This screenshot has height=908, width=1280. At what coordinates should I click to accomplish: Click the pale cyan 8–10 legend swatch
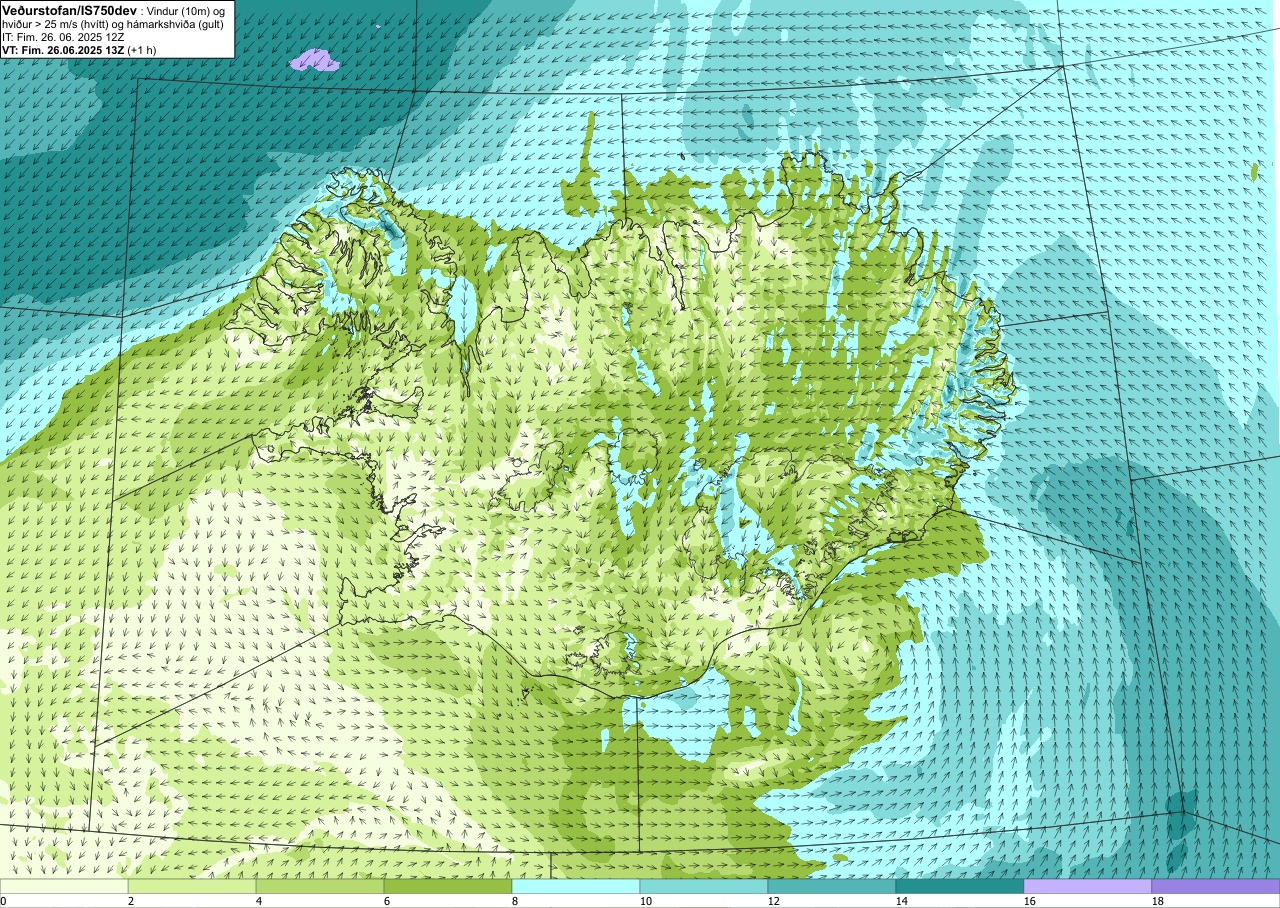(576, 886)
